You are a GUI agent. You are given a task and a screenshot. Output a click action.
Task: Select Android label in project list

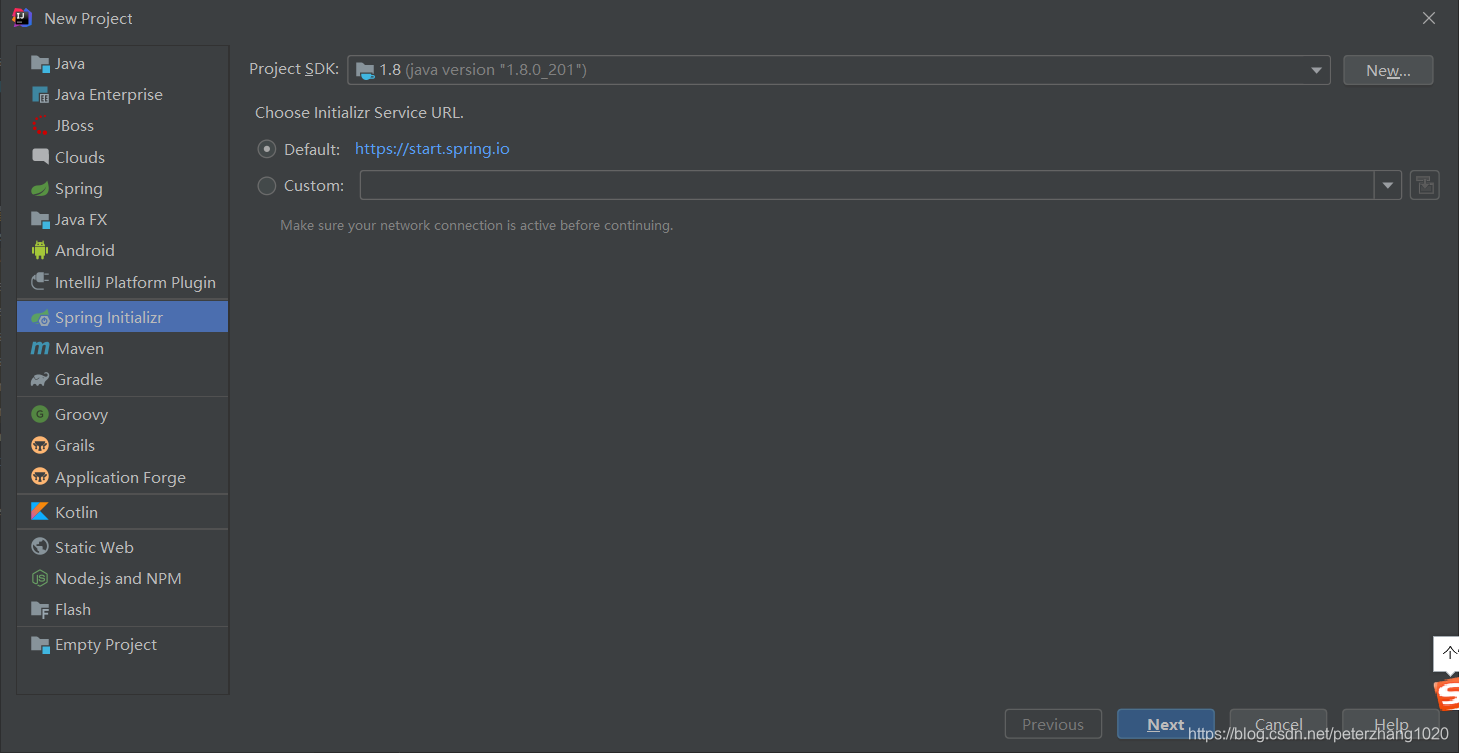(x=85, y=250)
